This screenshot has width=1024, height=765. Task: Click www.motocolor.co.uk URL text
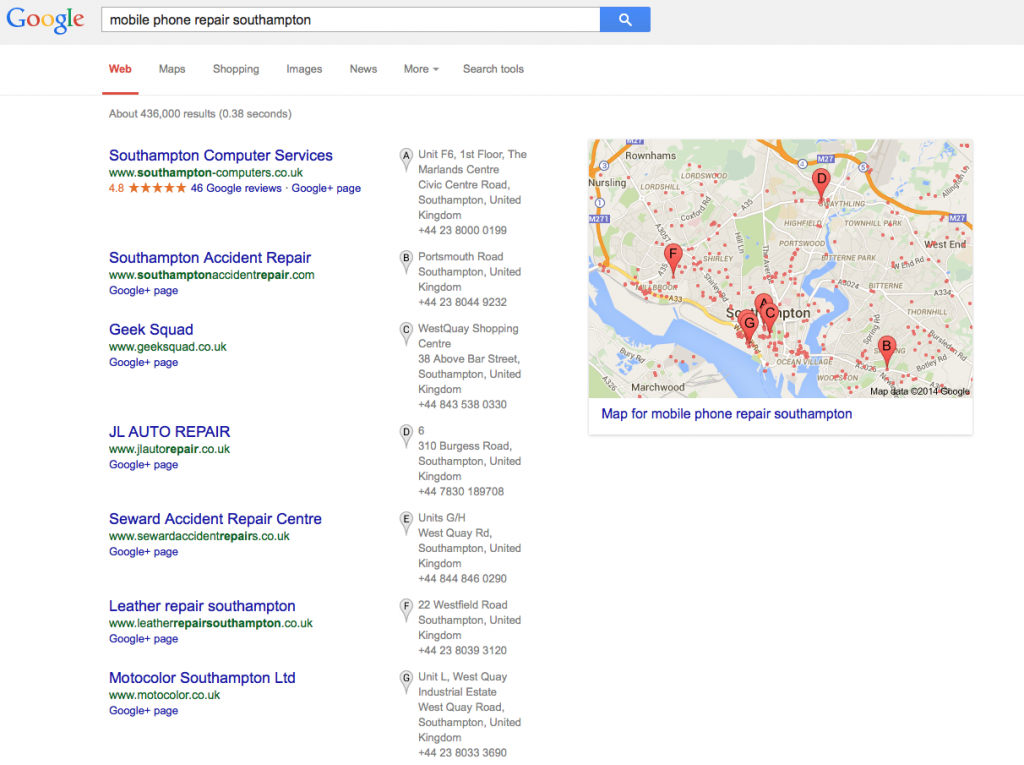click(165, 695)
